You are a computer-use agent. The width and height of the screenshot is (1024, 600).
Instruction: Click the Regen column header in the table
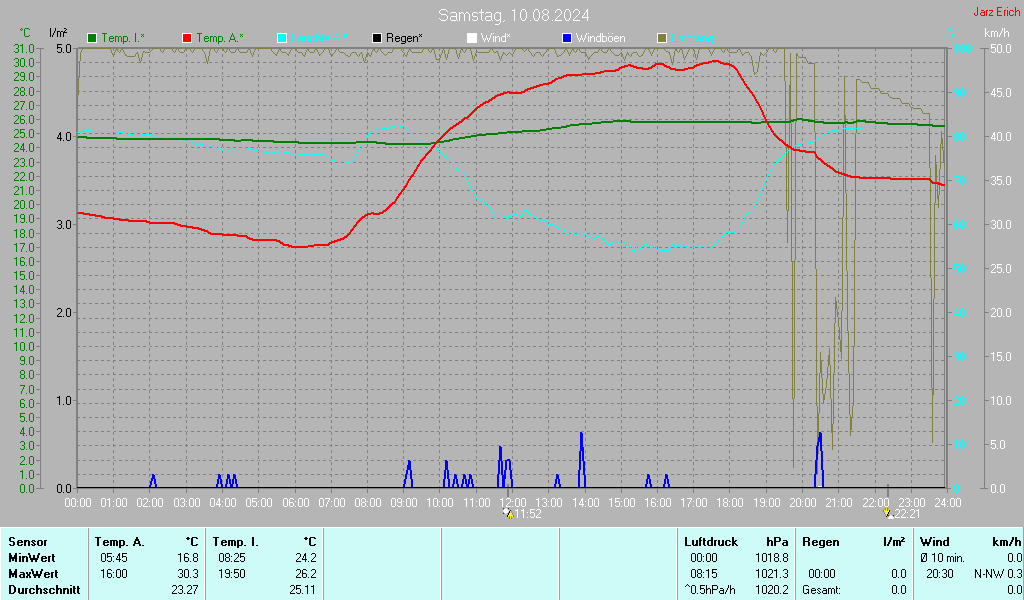821,542
